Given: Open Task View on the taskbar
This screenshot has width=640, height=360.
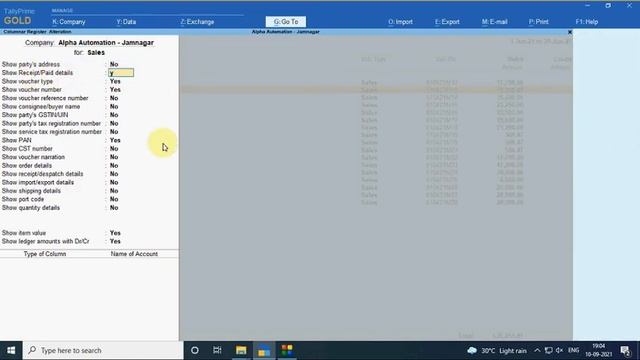Looking at the screenshot, I should (217, 350).
